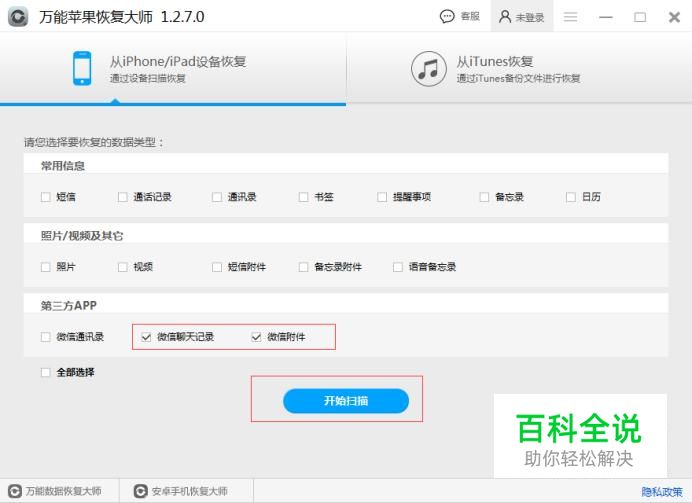Click the 未登录 user login icon
The height and width of the screenshot is (503, 692).
pyautogui.click(x=504, y=17)
